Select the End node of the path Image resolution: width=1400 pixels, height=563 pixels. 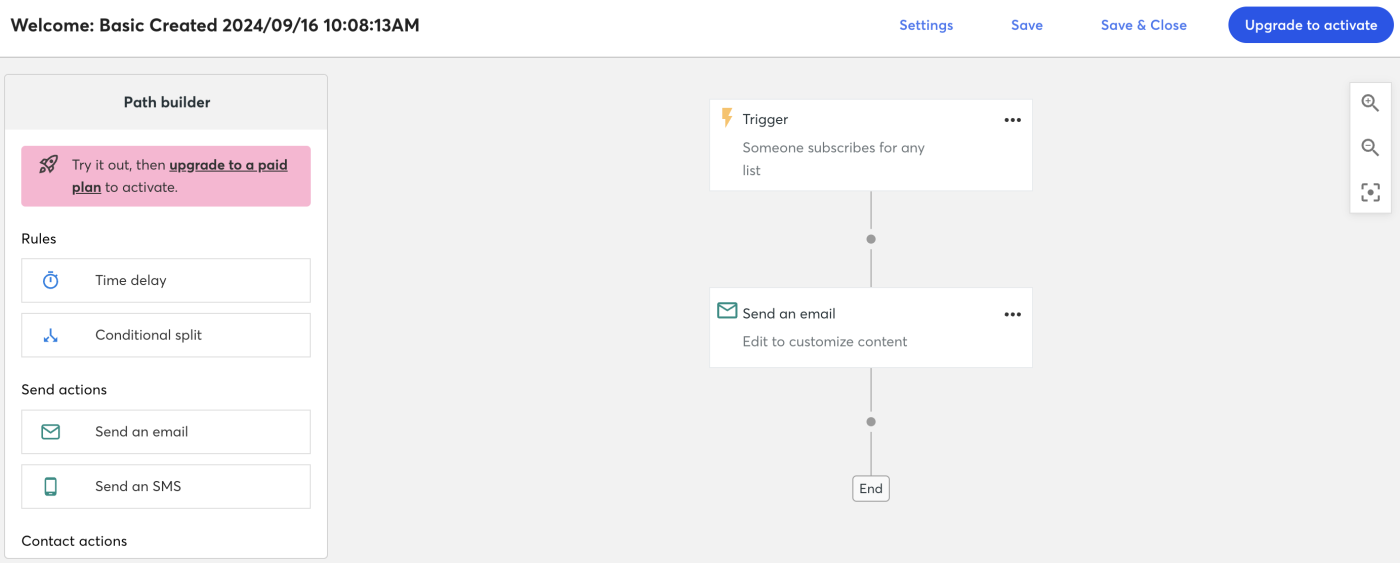tap(871, 488)
